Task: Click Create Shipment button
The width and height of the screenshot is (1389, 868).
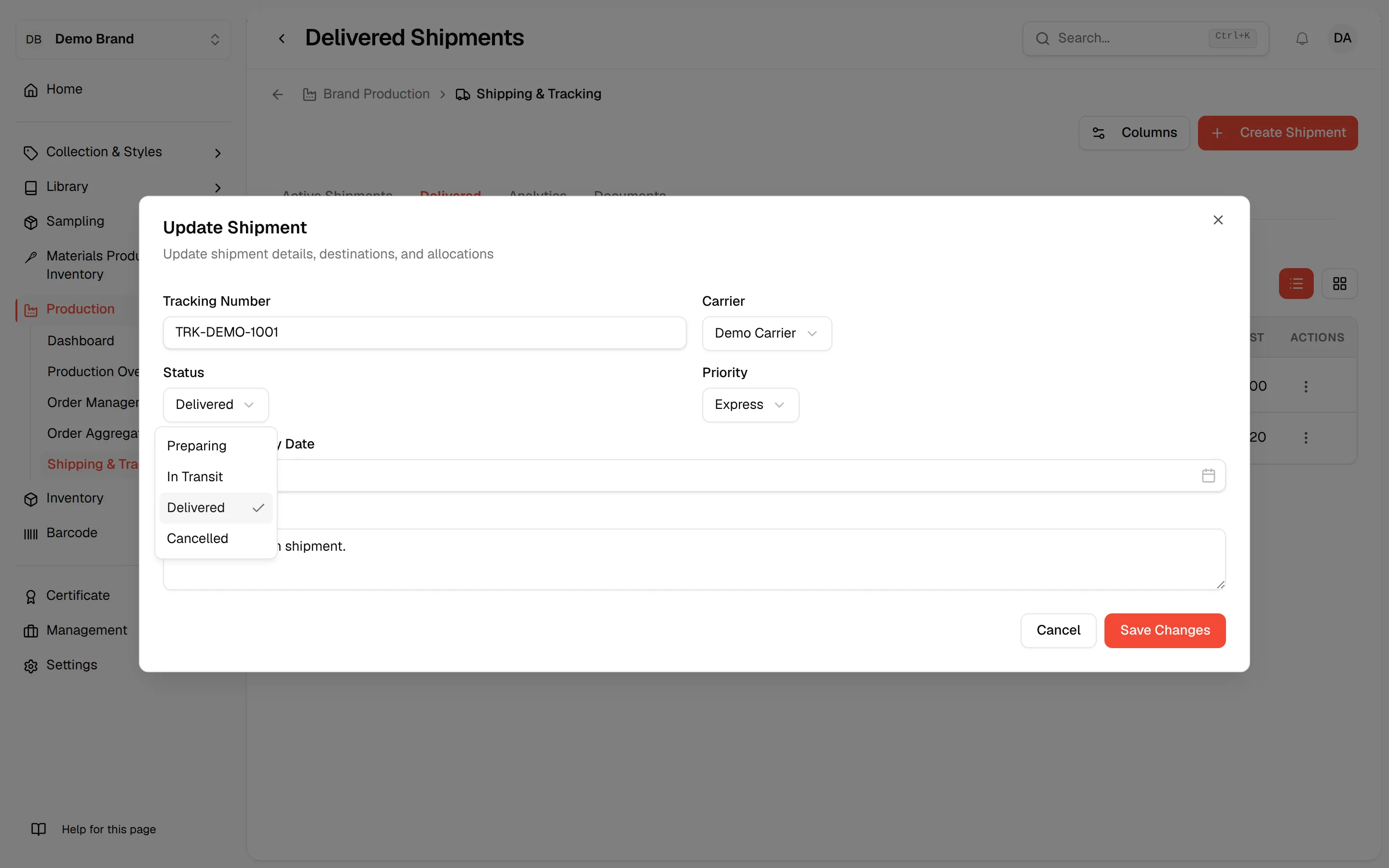Action: [x=1278, y=133]
